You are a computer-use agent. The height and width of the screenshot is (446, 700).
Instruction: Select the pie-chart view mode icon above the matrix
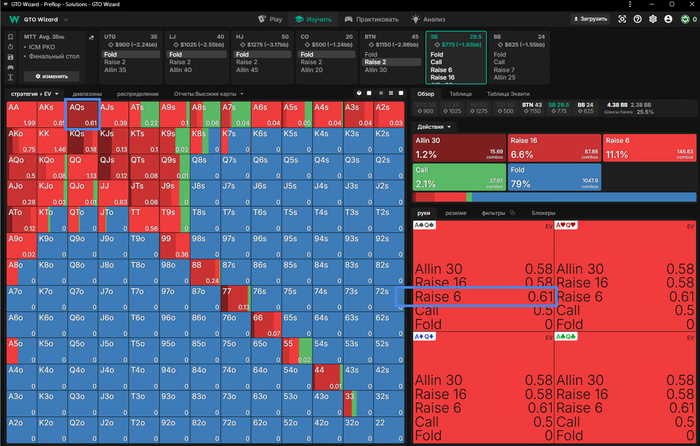point(359,93)
